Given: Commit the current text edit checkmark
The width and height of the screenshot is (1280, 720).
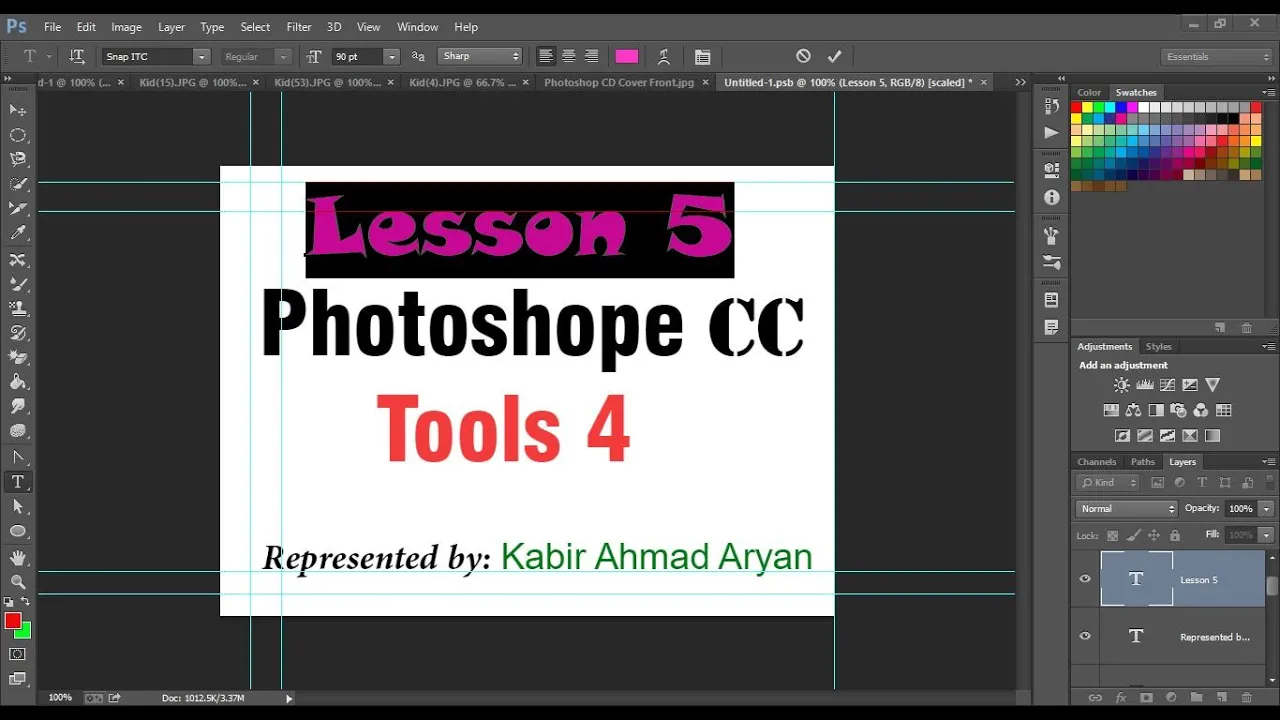Looking at the screenshot, I should [835, 57].
